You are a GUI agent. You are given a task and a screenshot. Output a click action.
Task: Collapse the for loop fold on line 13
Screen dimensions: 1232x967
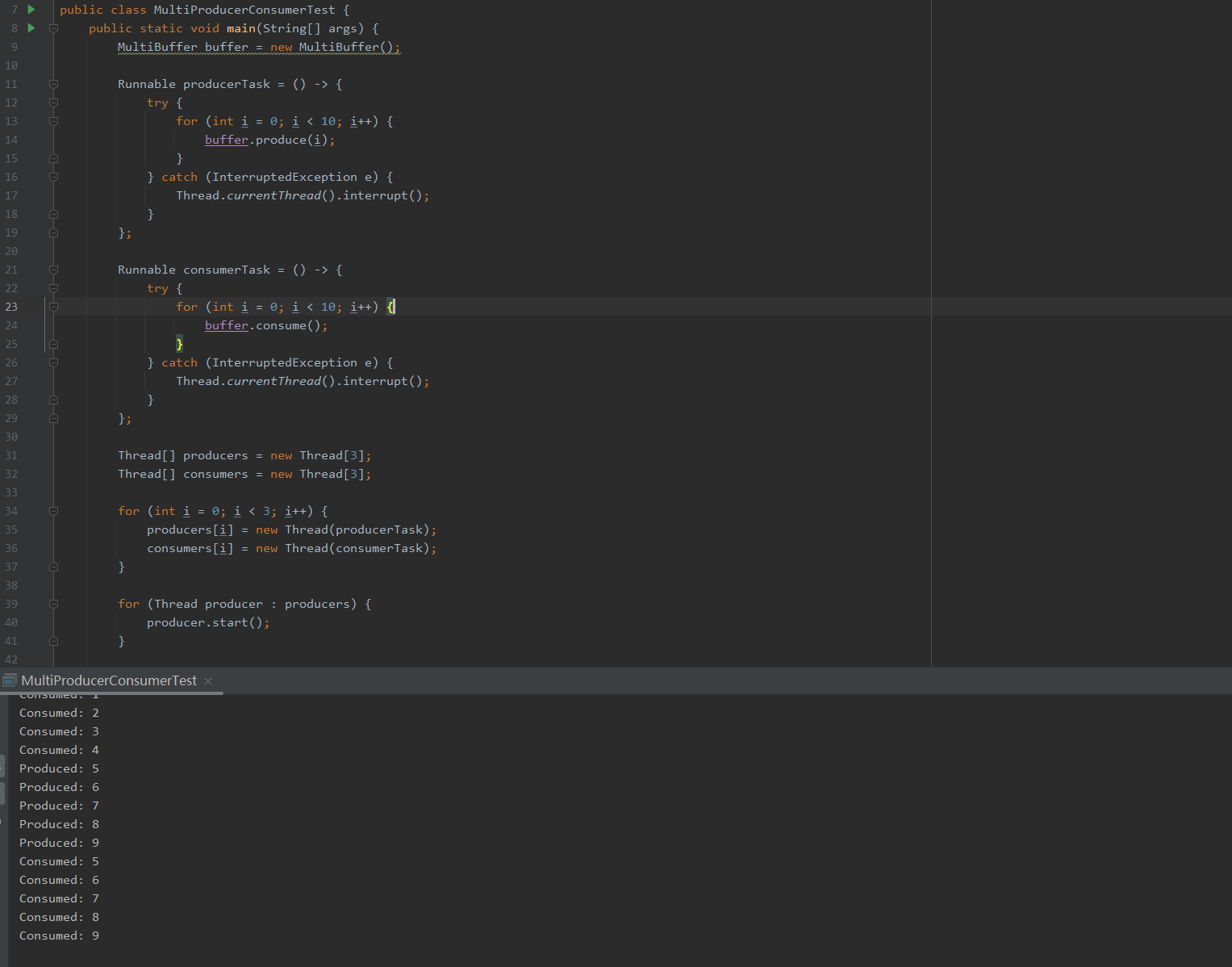(x=53, y=121)
